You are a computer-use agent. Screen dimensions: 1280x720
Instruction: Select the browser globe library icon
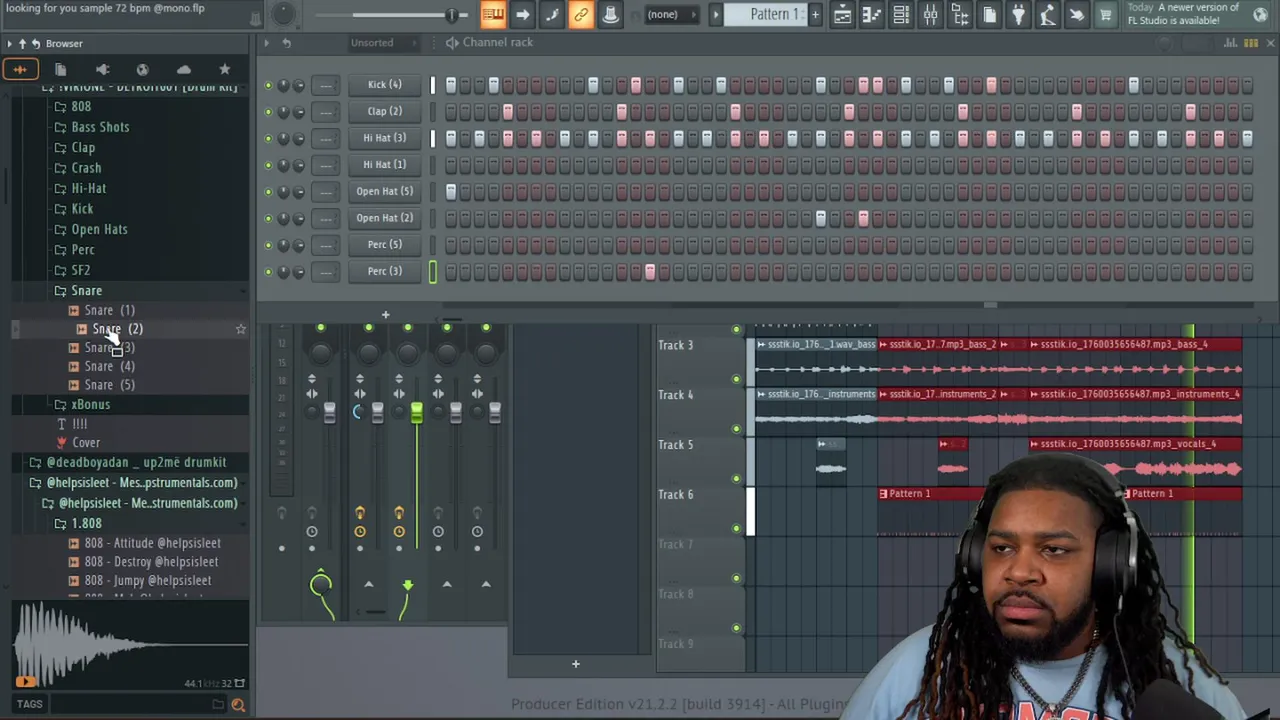143,69
